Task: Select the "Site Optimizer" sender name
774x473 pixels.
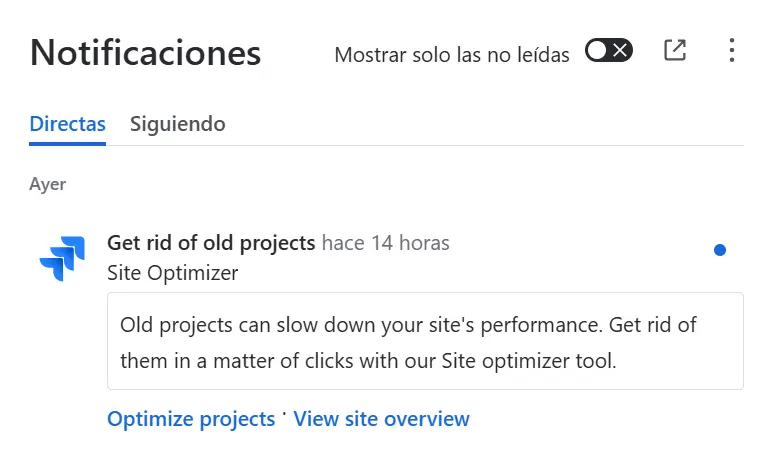Action: (x=172, y=272)
